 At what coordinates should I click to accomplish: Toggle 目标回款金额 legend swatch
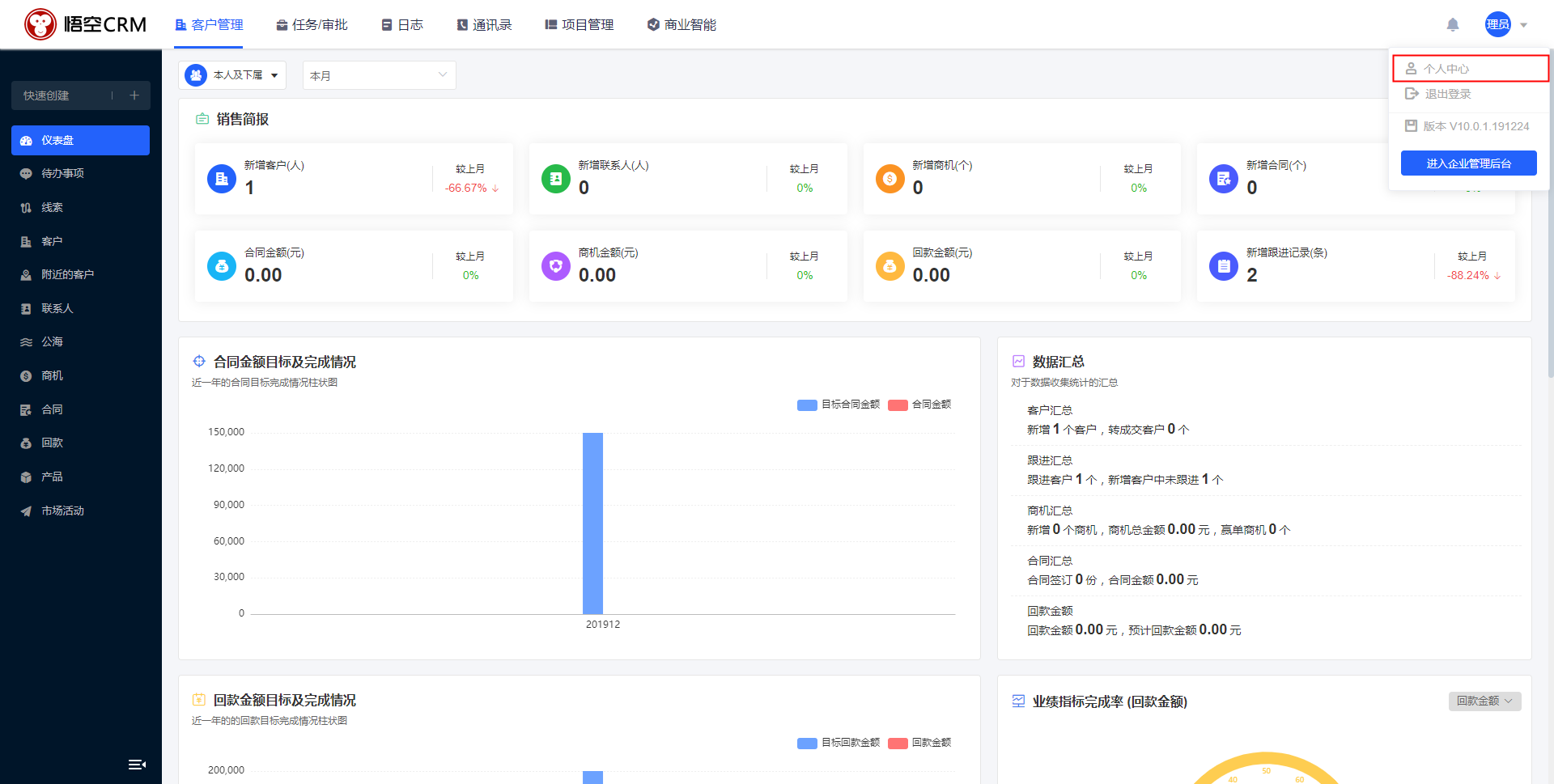(807, 744)
